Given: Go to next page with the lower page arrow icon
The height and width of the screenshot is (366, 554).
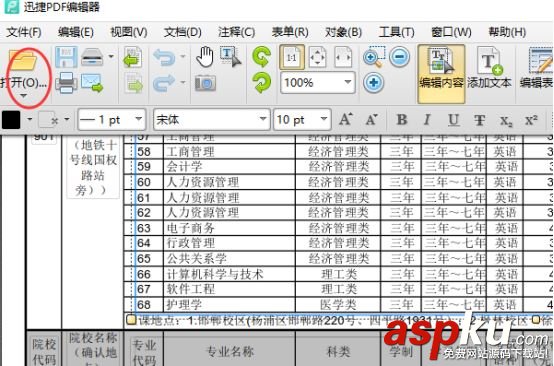Looking at the screenshot, I should pyautogui.click(x=133, y=83).
